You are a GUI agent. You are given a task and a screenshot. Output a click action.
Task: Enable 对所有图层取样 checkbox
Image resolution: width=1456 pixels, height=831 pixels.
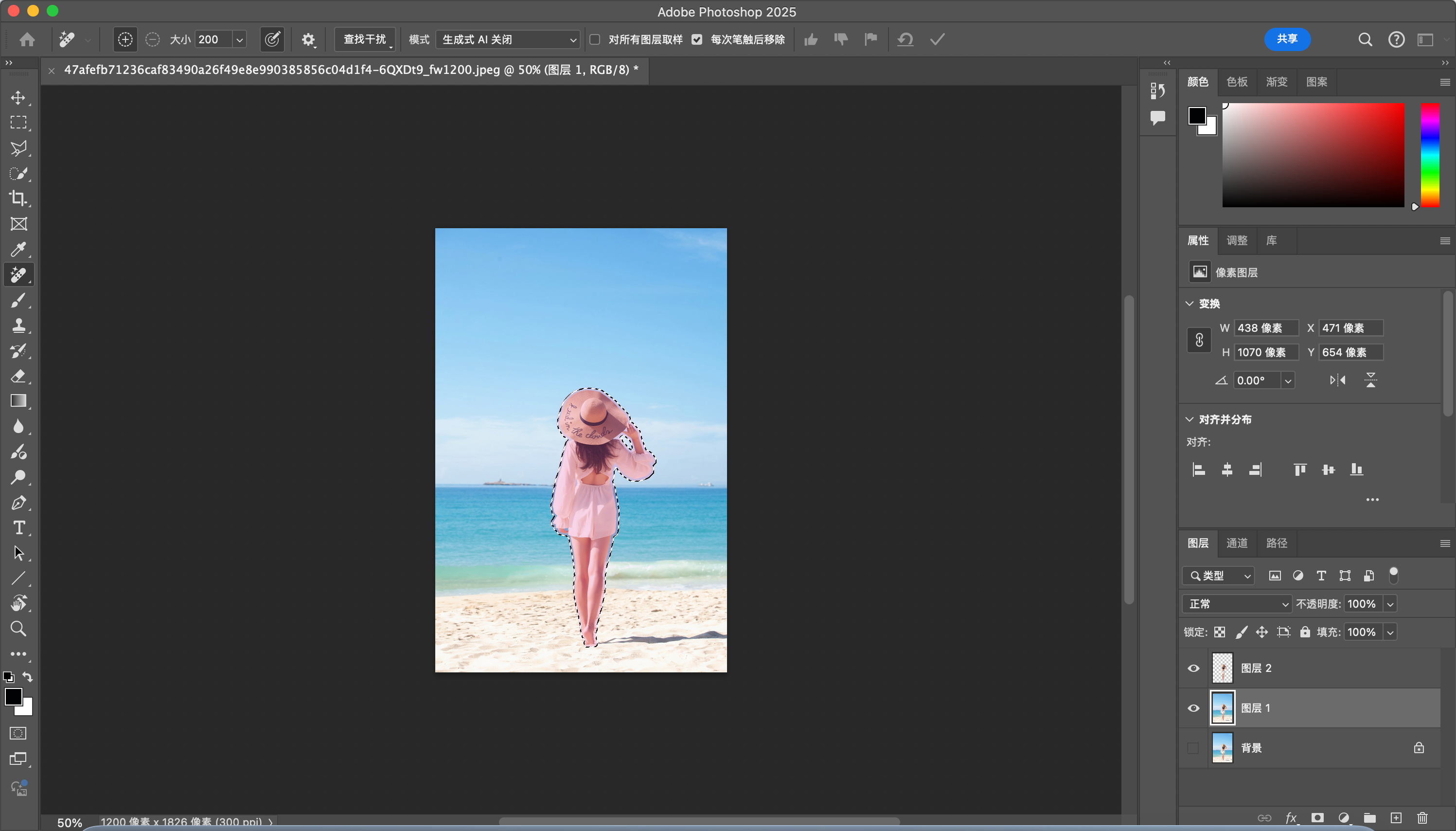coord(595,39)
